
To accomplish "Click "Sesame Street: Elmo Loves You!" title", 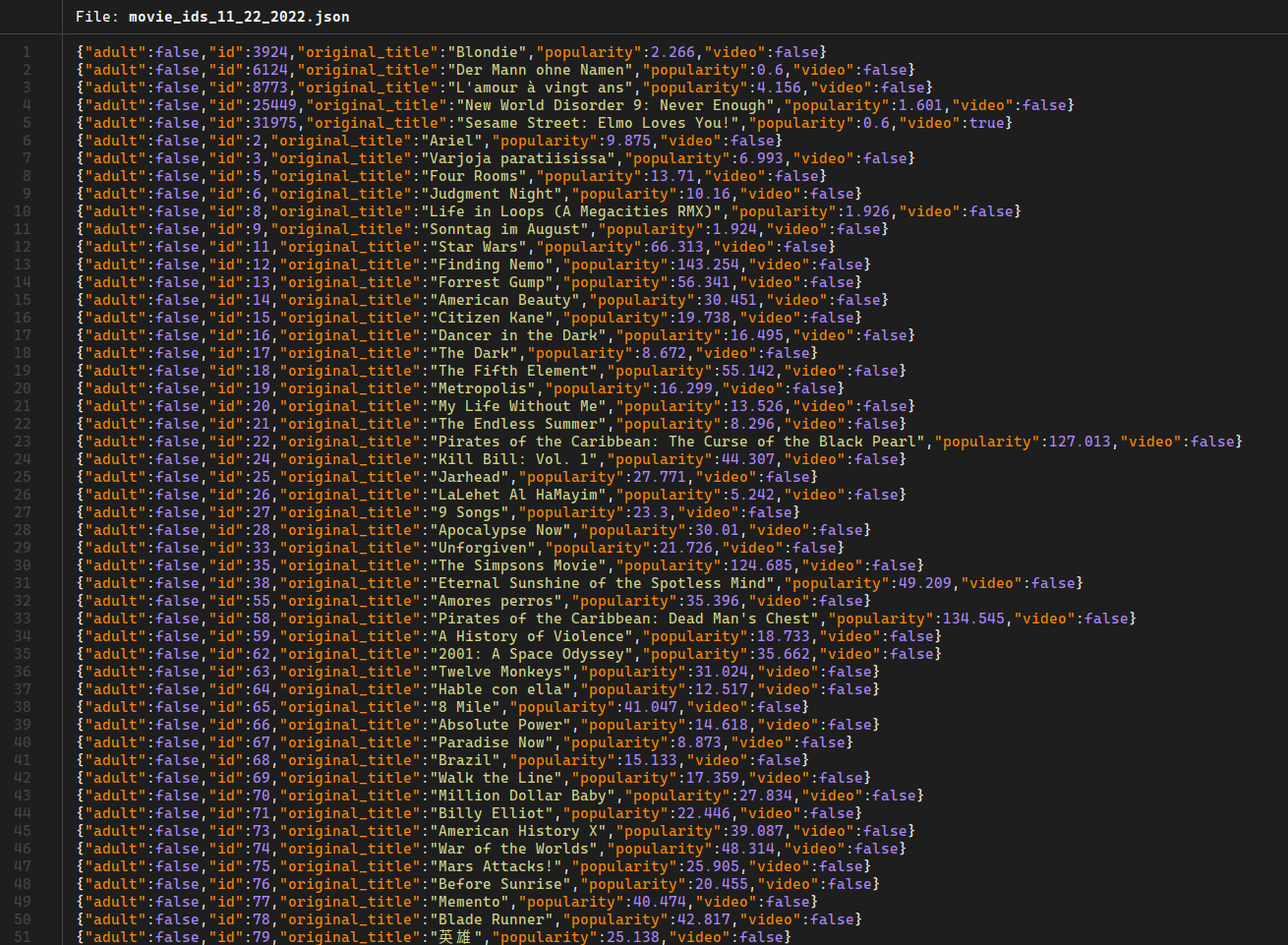I will click(598, 123).
